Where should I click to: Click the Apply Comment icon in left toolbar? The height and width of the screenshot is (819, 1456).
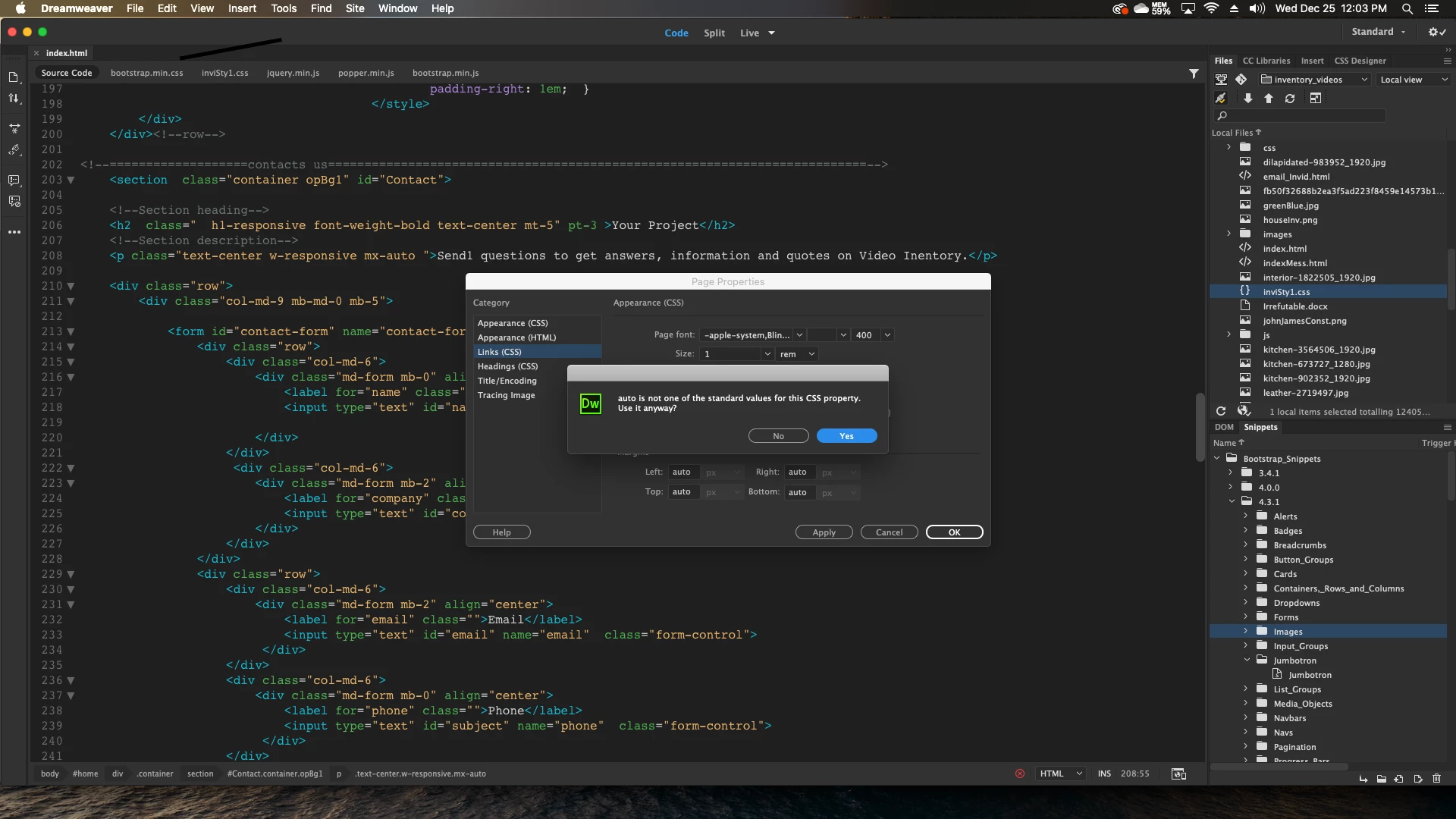(x=14, y=180)
